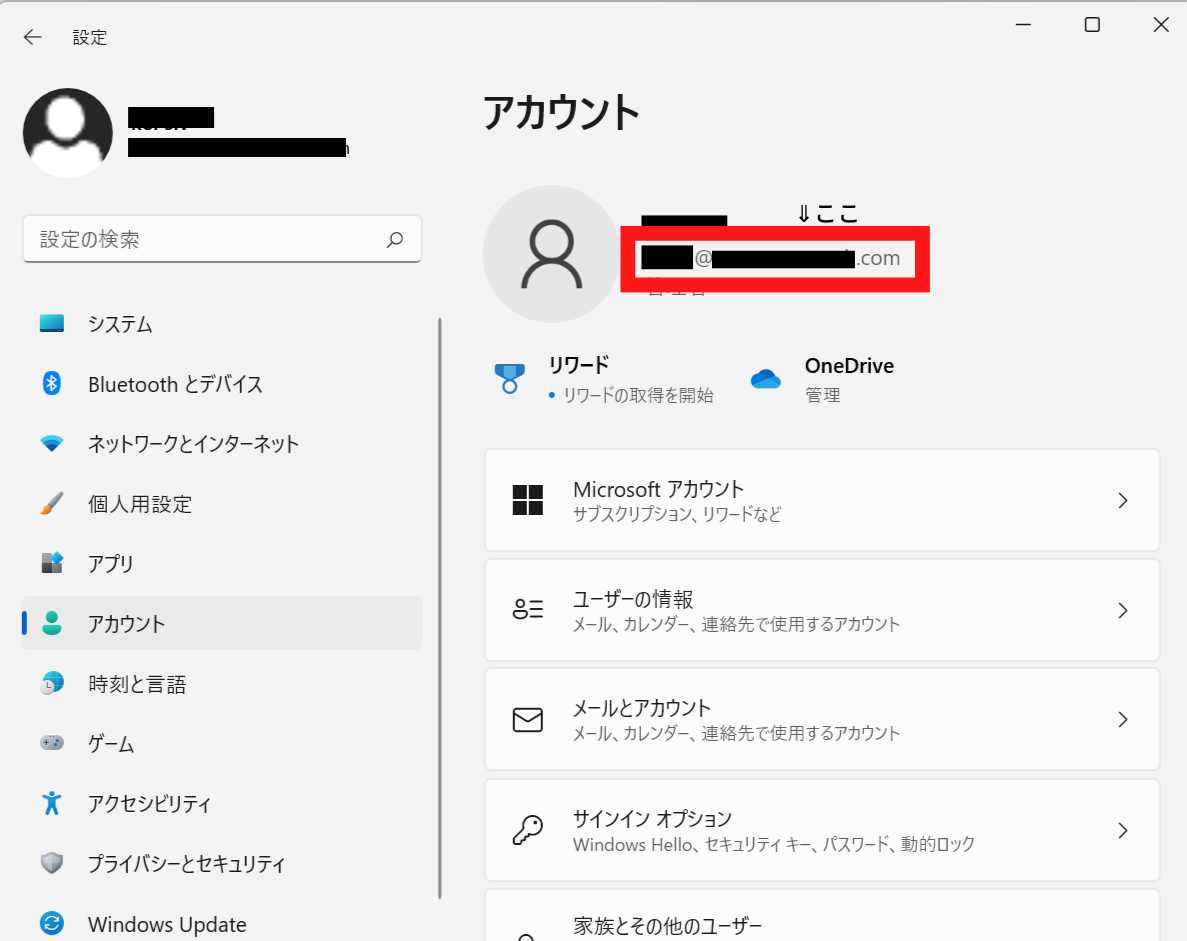Click the sidebar vertical scrollbar

point(439,608)
